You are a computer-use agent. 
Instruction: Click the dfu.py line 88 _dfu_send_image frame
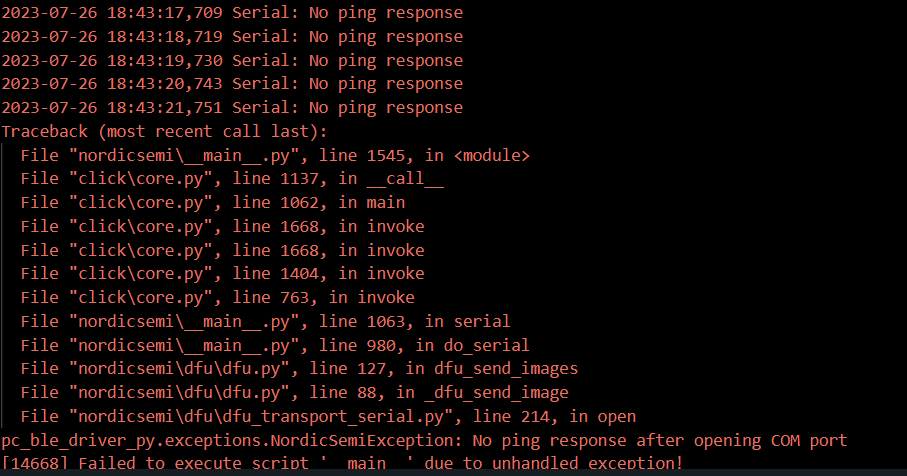pyautogui.click(x=294, y=392)
